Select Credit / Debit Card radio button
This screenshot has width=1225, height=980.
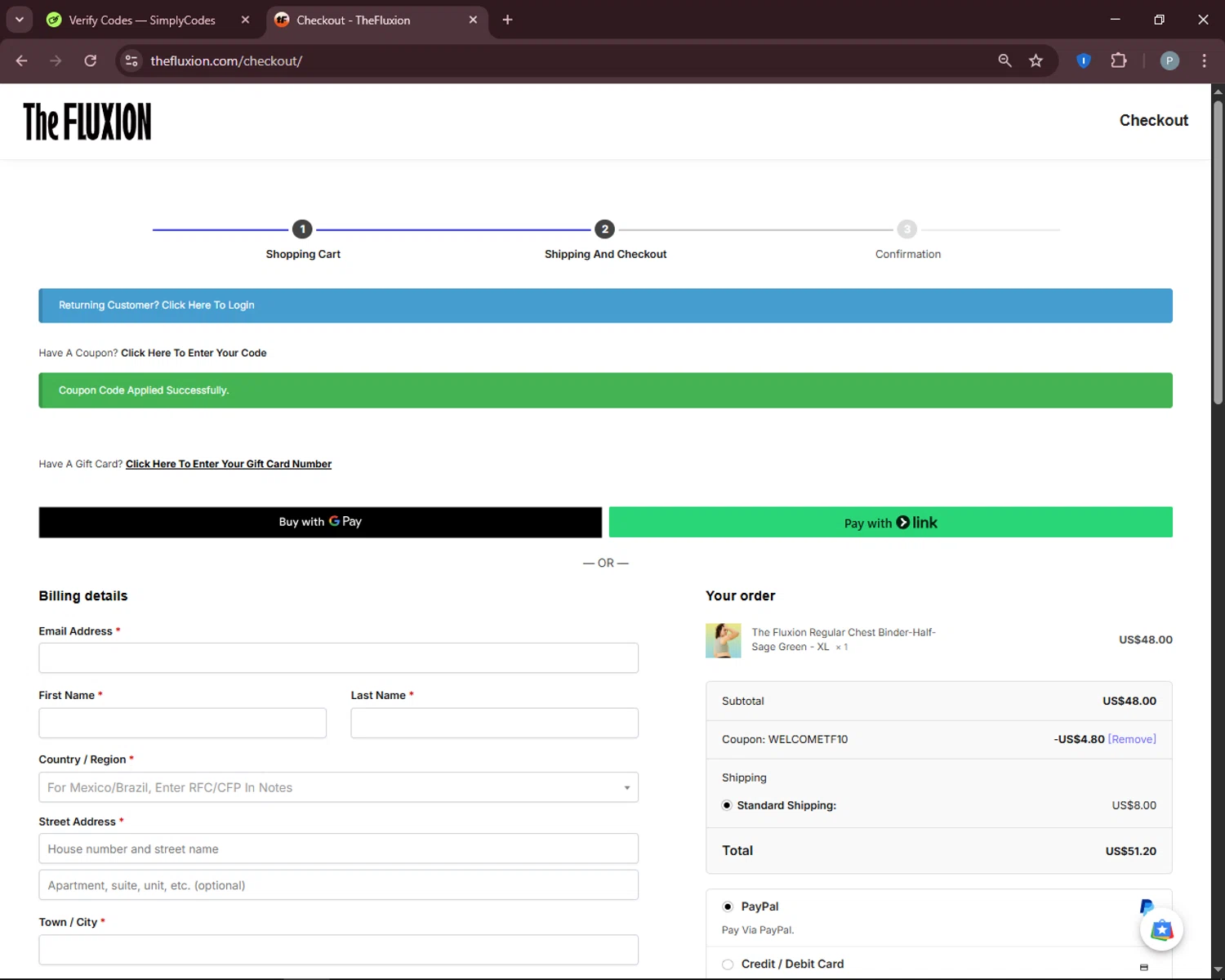pyautogui.click(x=728, y=964)
